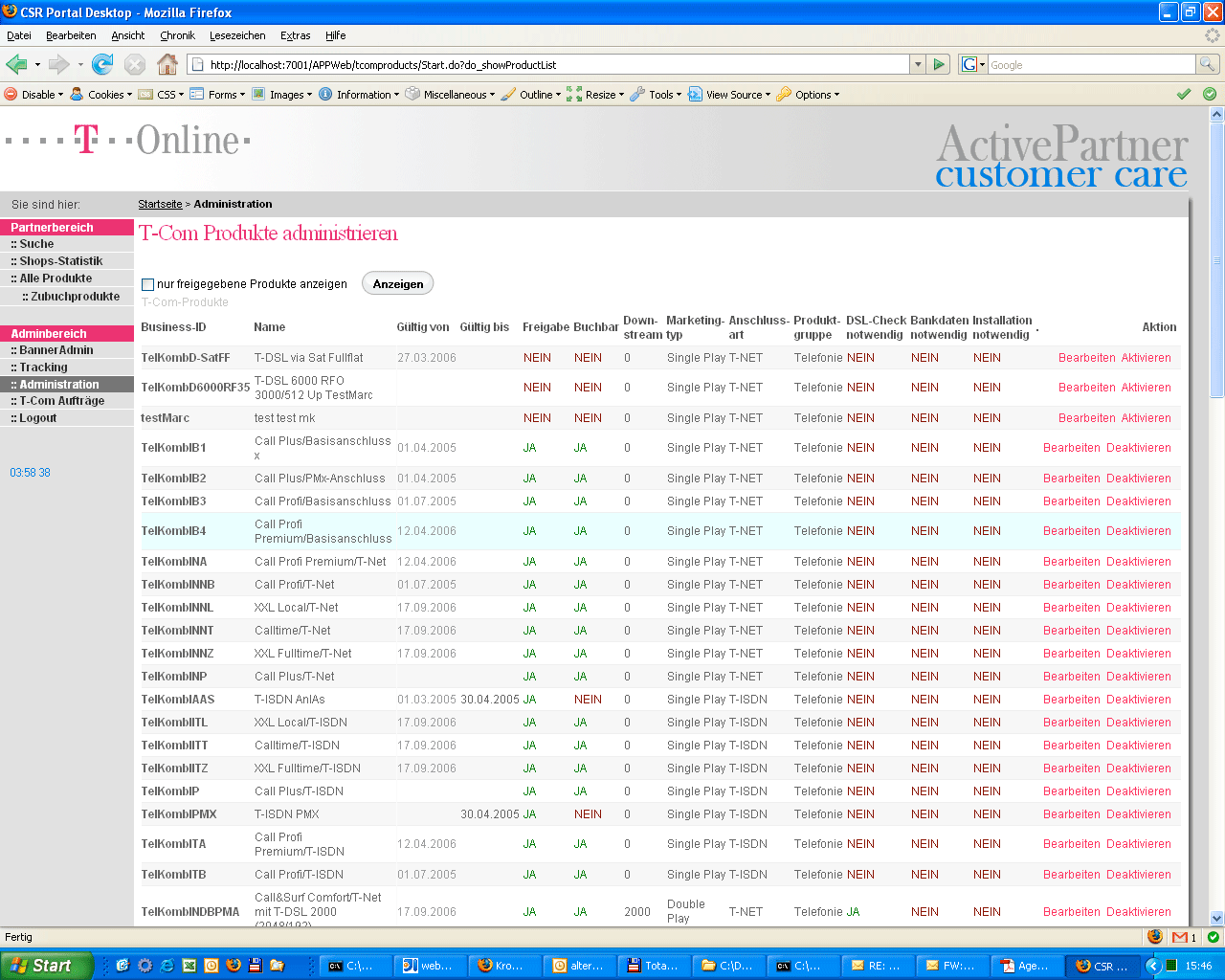Click the Firefox reload page icon
The height and width of the screenshot is (980, 1225).
click(102, 64)
